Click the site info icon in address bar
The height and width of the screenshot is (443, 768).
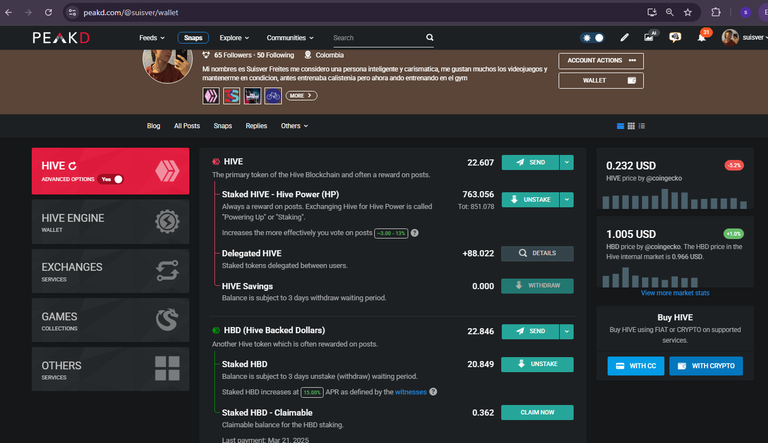72,12
